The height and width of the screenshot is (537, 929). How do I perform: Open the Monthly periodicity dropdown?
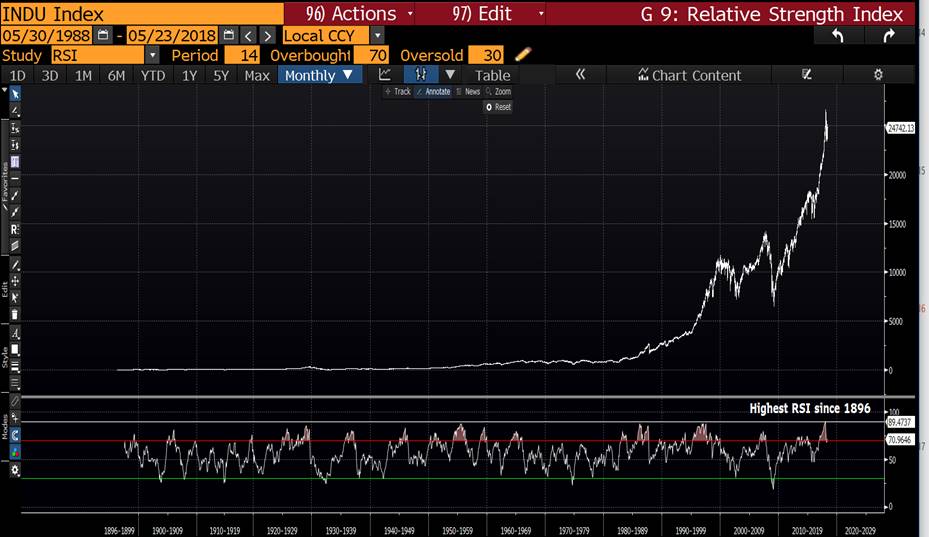[x=319, y=75]
